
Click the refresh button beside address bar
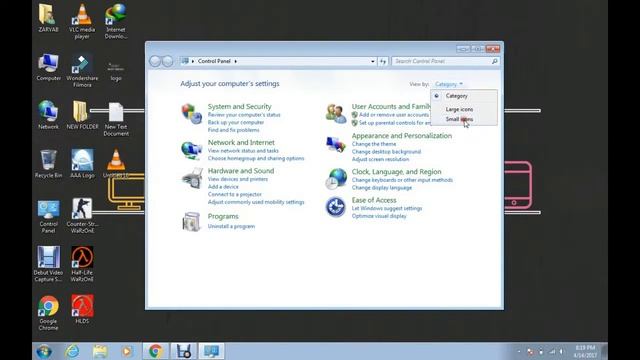(383, 61)
